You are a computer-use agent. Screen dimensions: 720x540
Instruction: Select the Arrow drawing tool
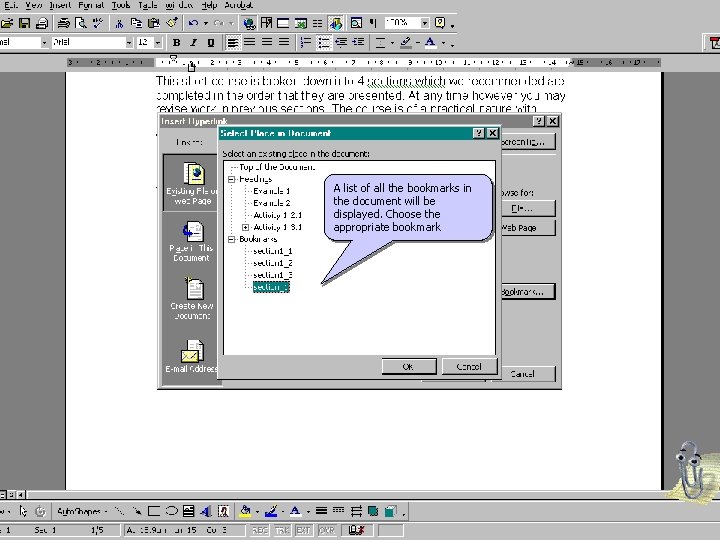click(x=136, y=511)
